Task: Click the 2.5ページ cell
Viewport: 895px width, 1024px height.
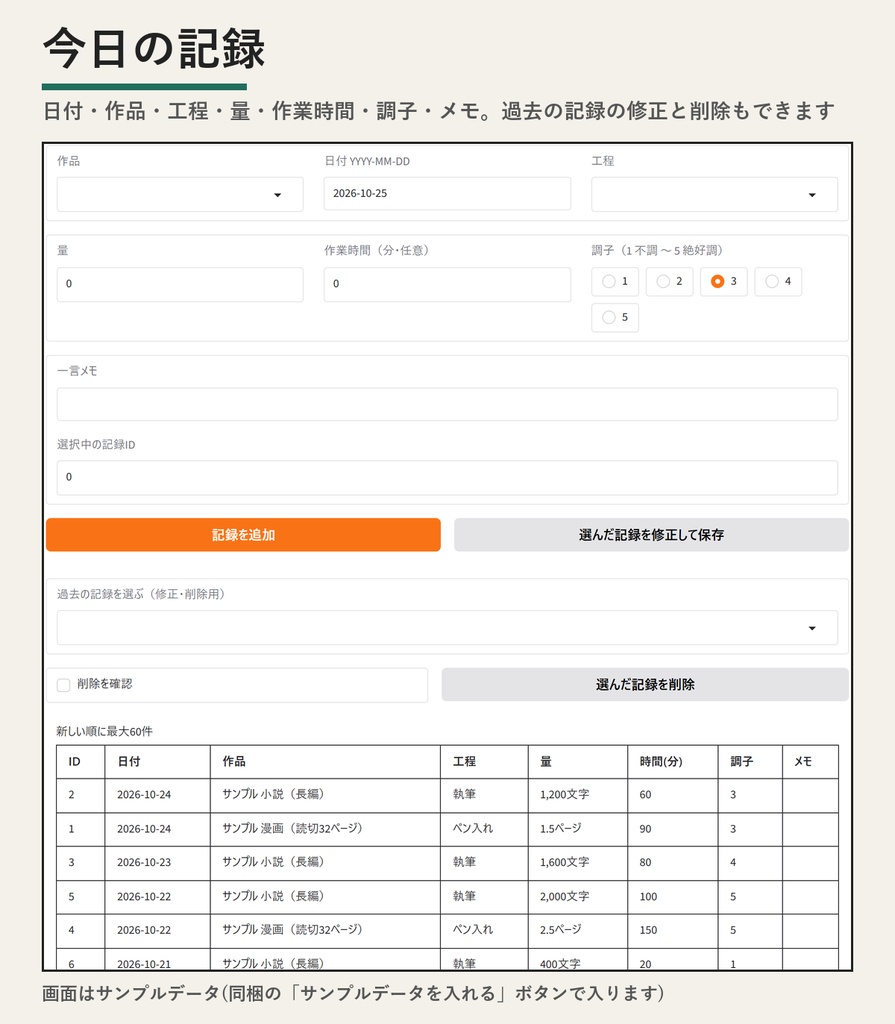Action: [578, 931]
